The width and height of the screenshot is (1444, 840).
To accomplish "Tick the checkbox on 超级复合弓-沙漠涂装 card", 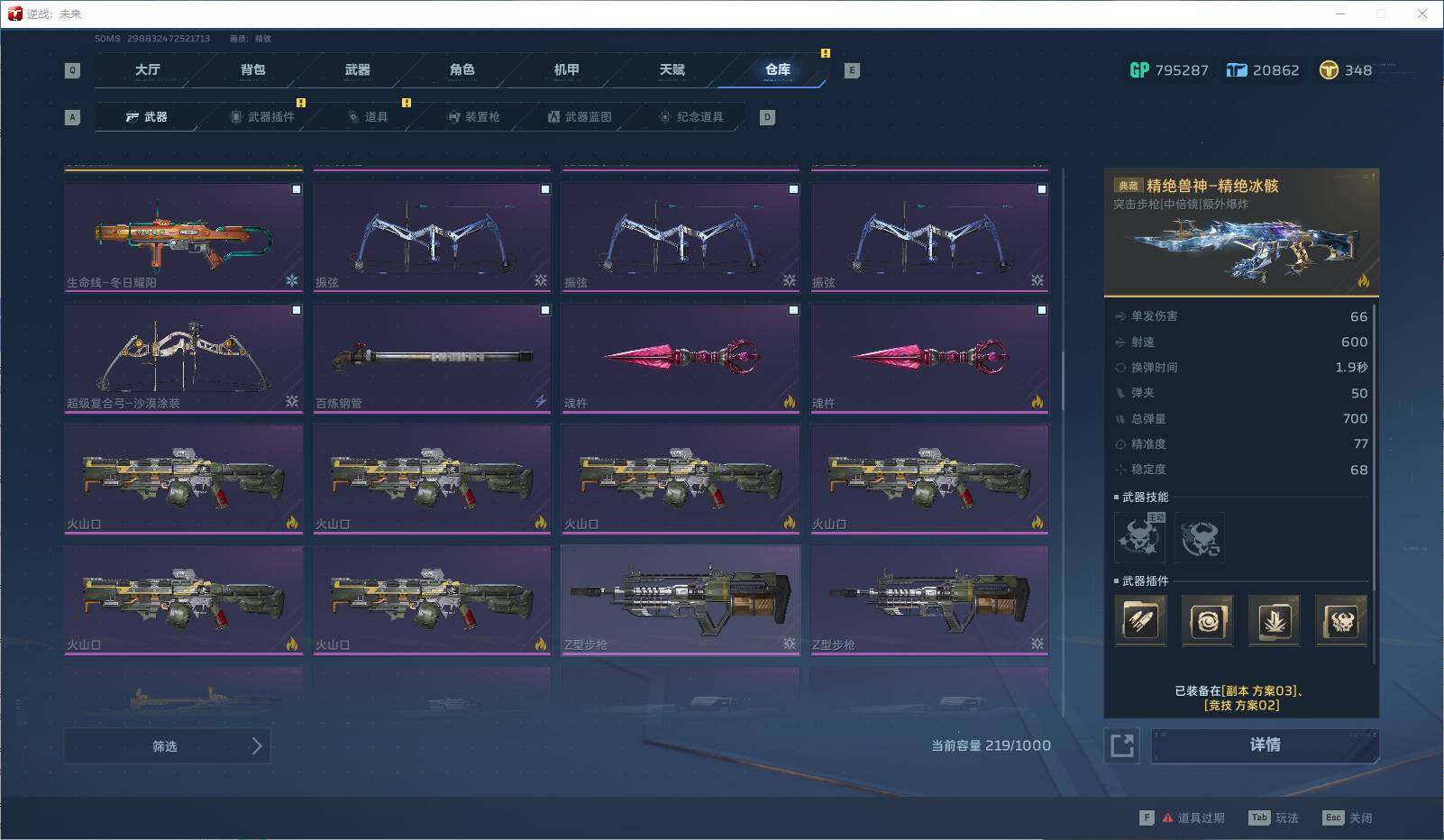I will [297, 310].
